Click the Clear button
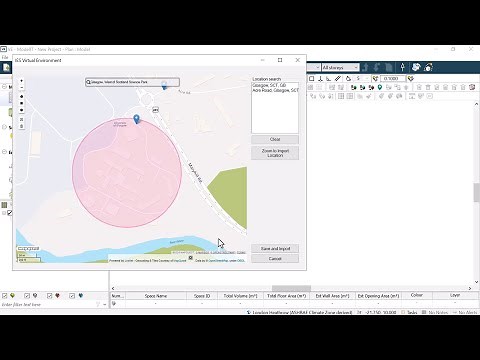 pos(275,139)
